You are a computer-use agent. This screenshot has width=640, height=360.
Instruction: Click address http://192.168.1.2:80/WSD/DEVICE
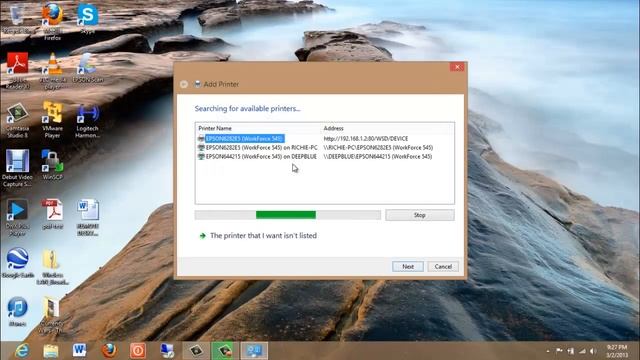coord(366,139)
